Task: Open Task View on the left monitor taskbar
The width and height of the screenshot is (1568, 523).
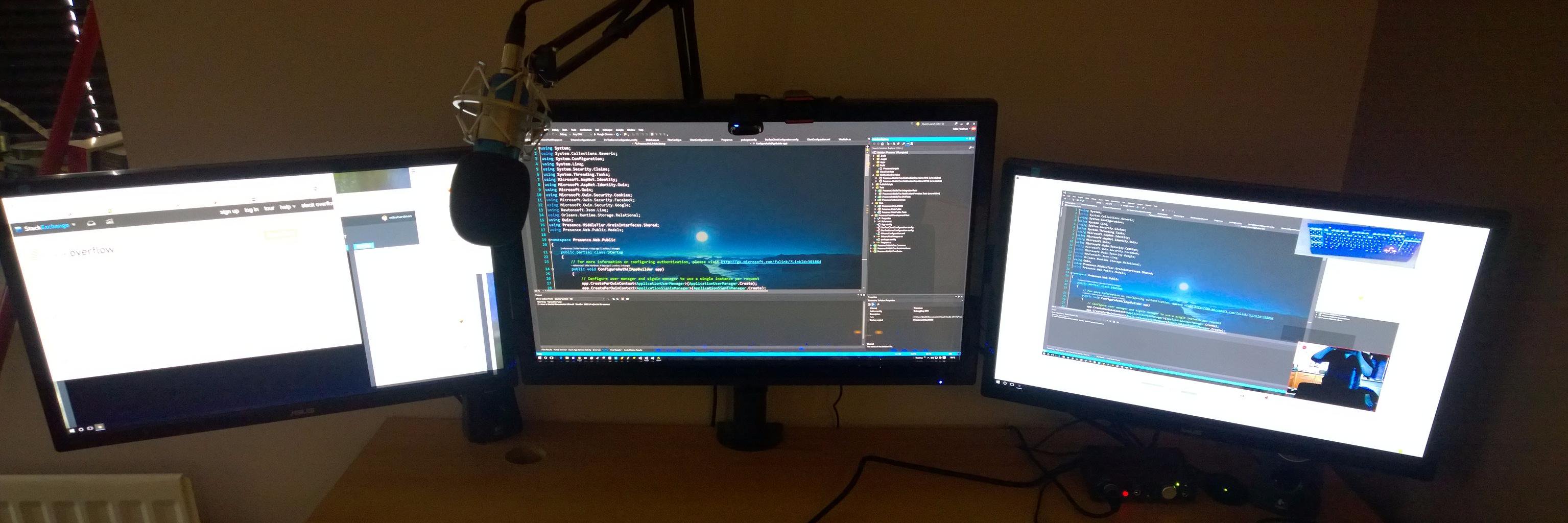Action: tap(90, 429)
